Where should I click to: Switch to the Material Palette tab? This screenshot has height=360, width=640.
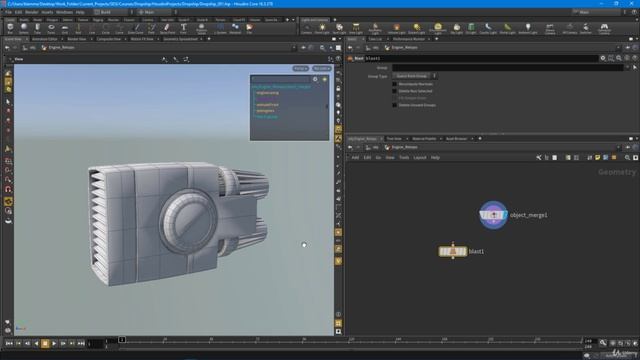tap(424, 139)
